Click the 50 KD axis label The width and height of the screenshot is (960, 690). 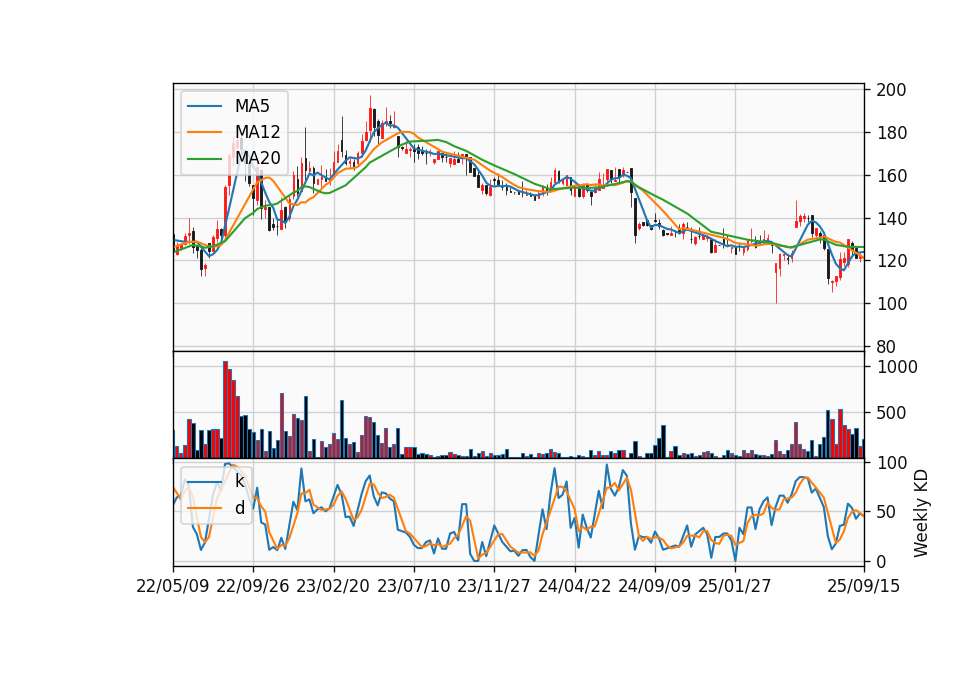point(887,511)
